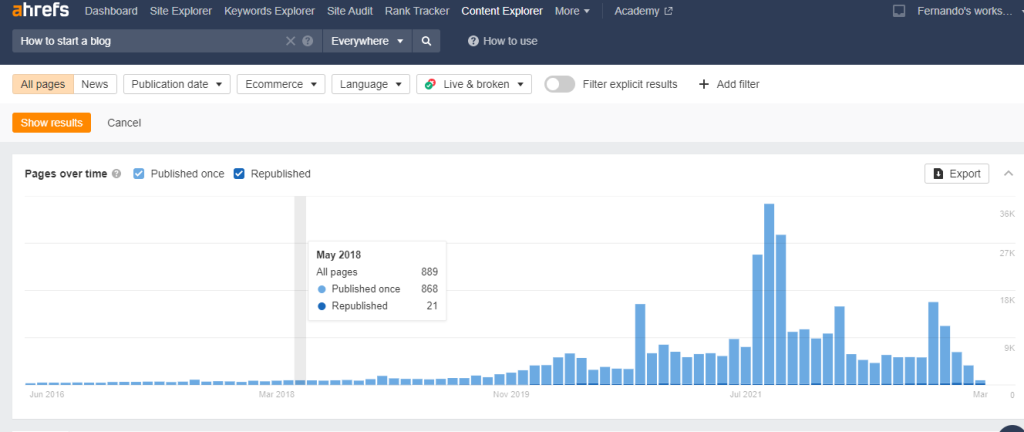Open Rank Tracker
The image size is (1024, 432).
tap(417, 11)
